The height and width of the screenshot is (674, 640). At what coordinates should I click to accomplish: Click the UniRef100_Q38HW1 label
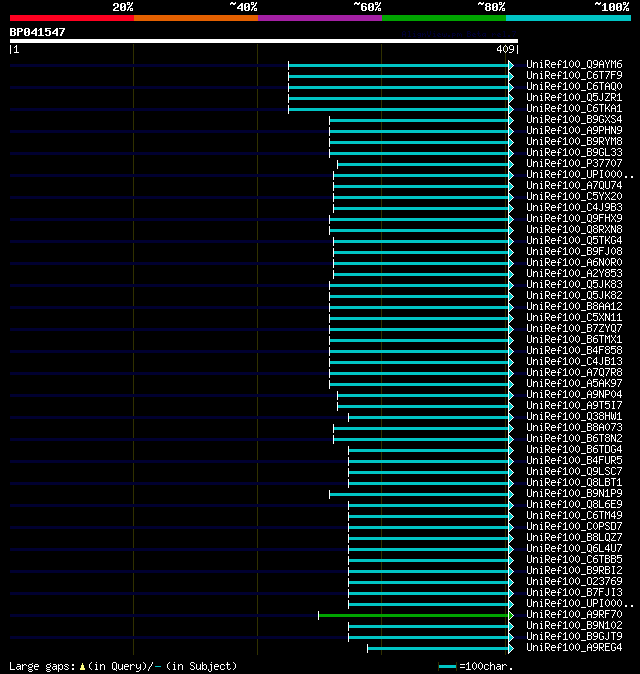coord(574,417)
